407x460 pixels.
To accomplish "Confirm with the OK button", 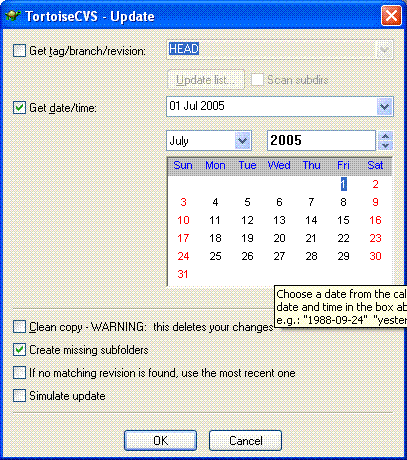I will pos(160,440).
